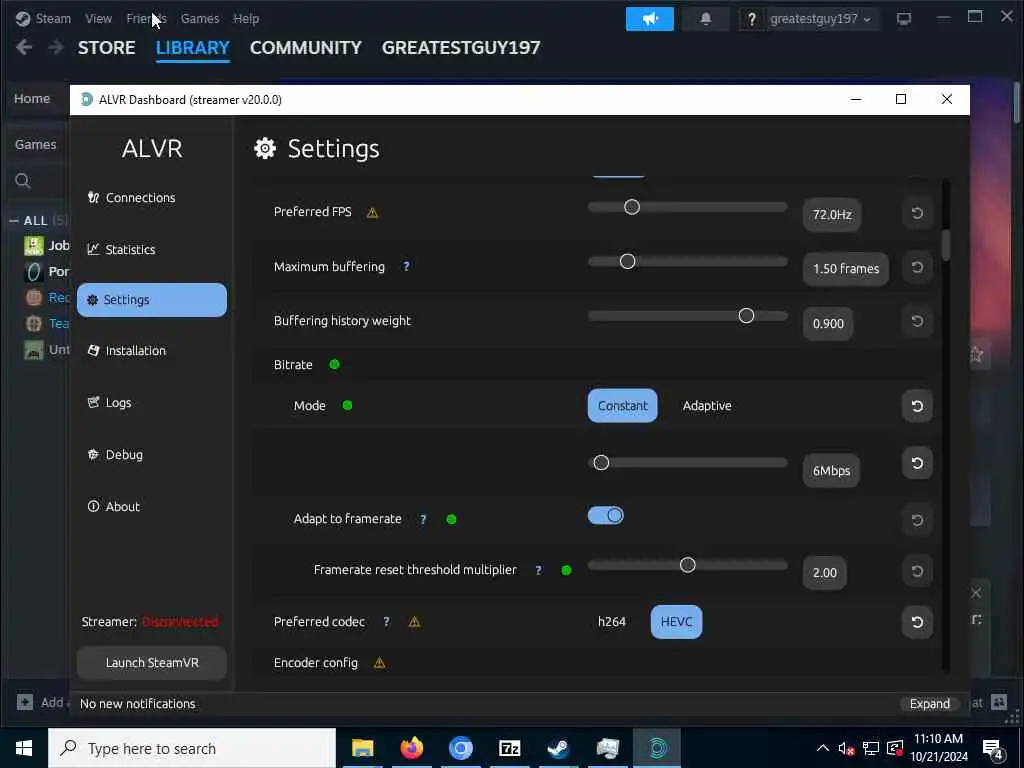
Task: Show help for Maximum buffering
Action: pyautogui.click(x=406, y=266)
